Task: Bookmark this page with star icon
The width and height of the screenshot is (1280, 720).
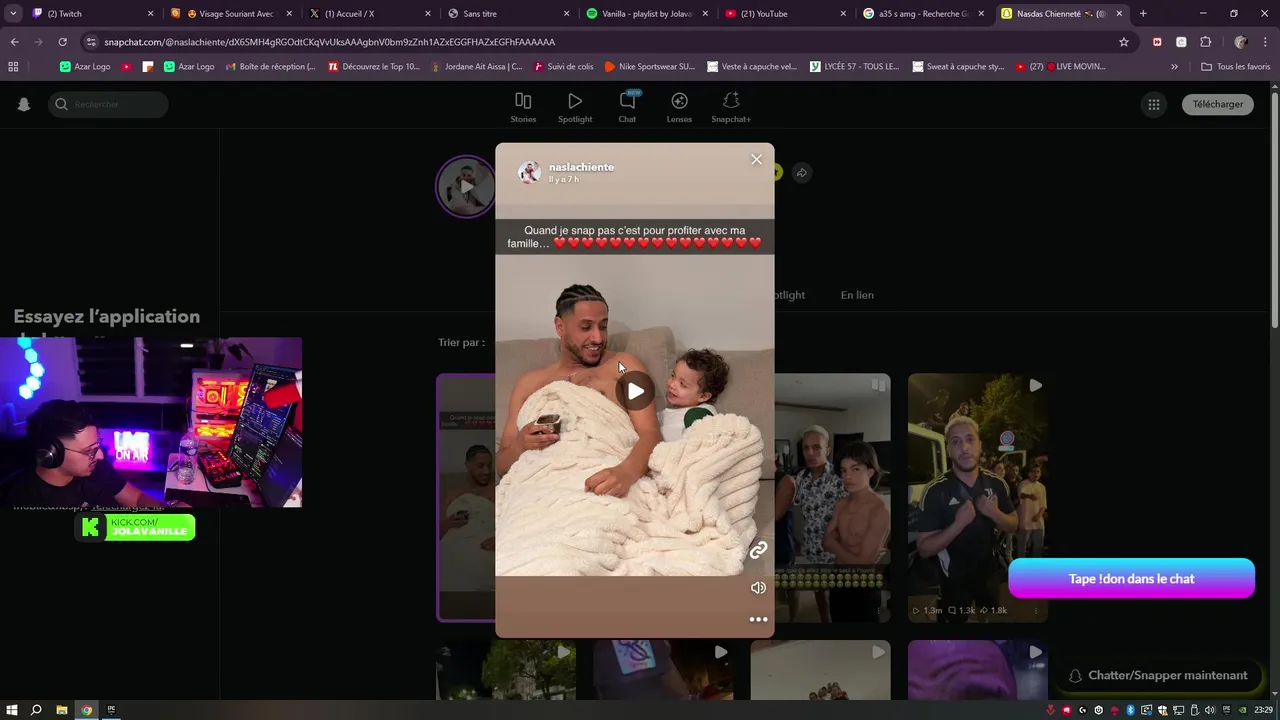Action: pos(1124,42)
